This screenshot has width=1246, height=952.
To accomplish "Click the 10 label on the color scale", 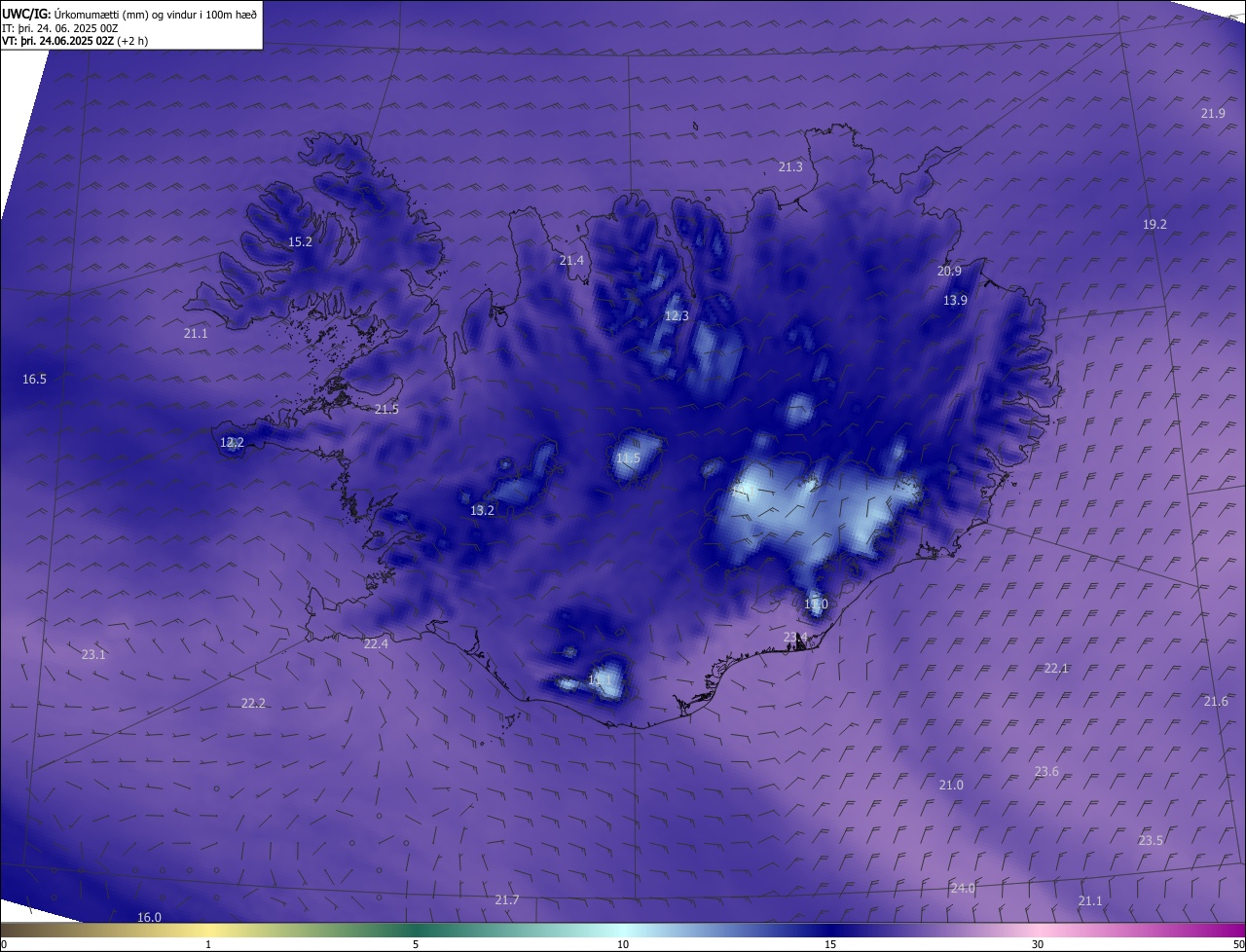I will coord(623,944).
